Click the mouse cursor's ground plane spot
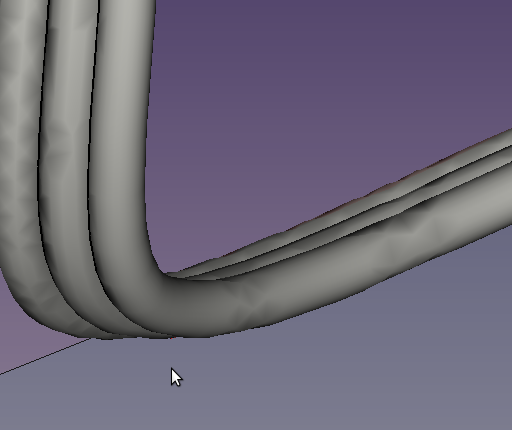 coord(172,369)
